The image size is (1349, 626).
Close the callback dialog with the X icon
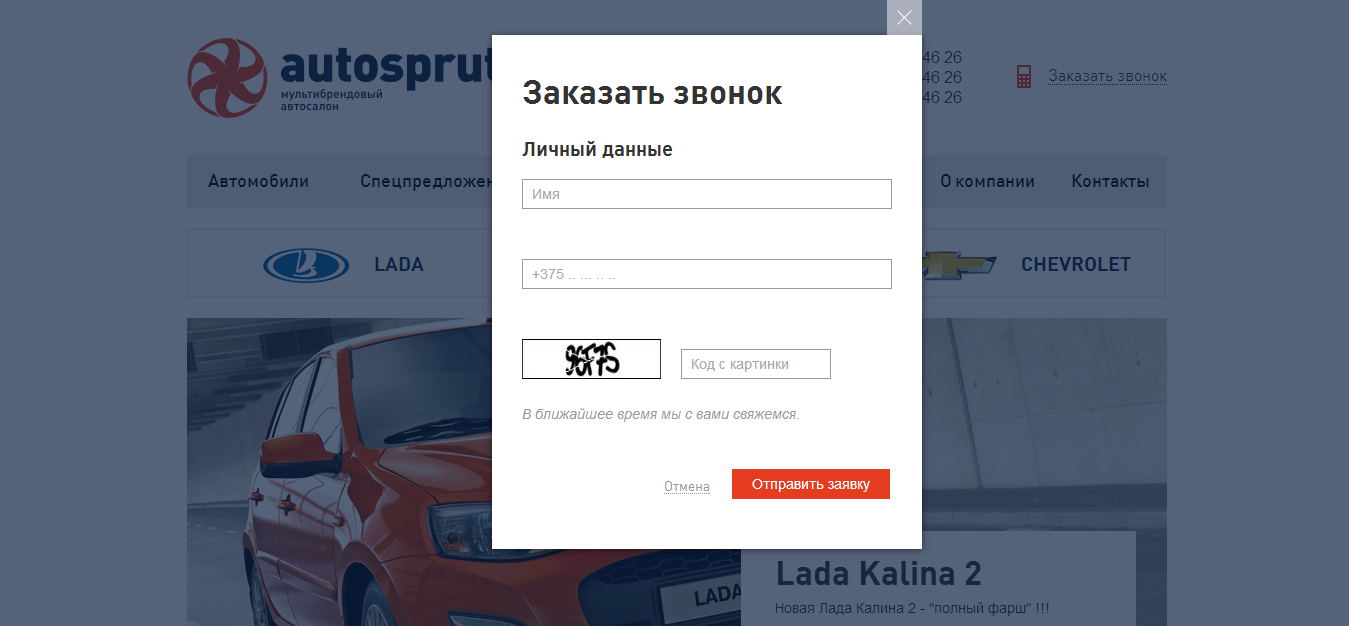(x=904, y=17)
